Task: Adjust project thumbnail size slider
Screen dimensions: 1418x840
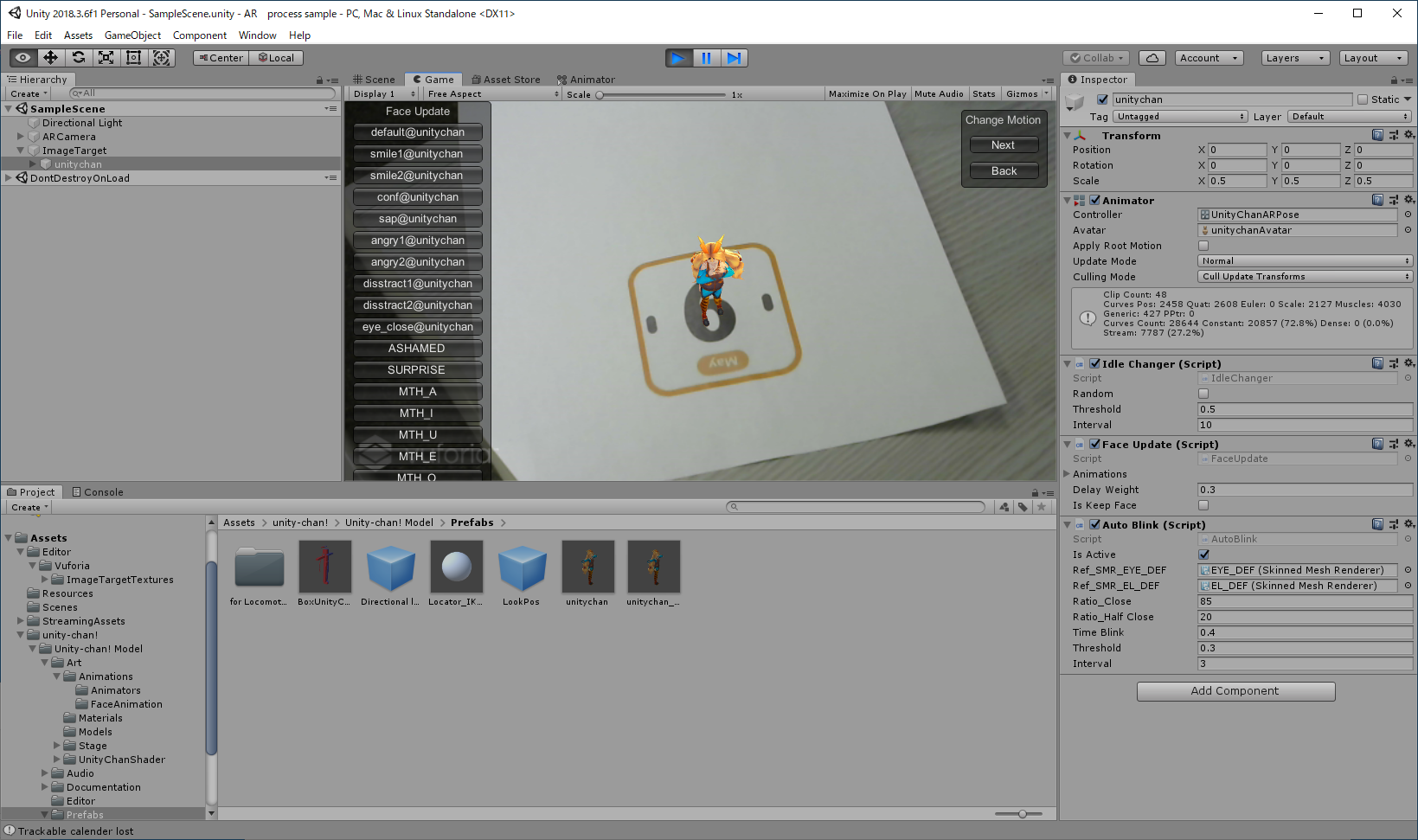Action: [x=1017, y=814]
